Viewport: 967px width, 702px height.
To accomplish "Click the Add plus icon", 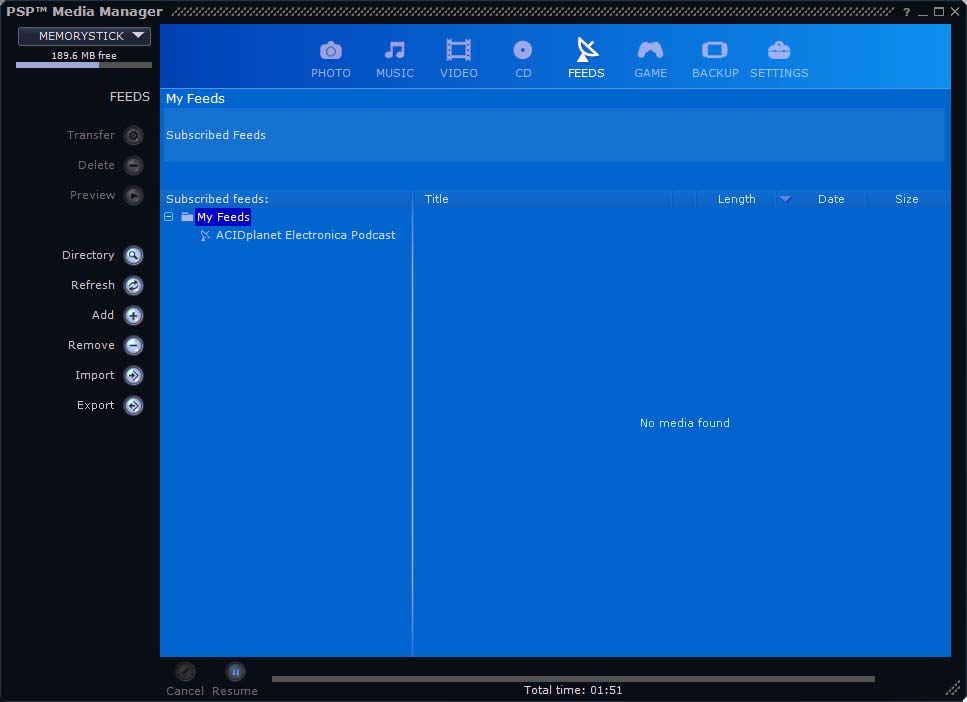I will [x=133, y=316].
